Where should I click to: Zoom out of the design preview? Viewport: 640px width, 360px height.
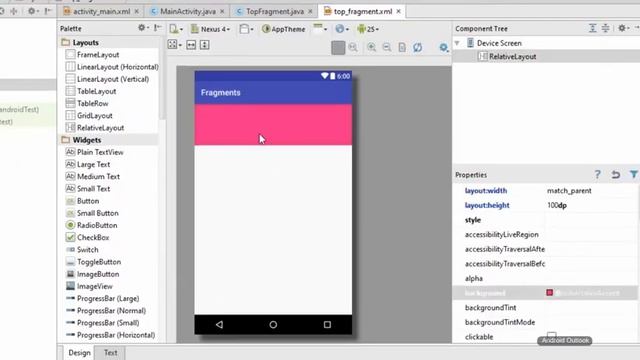coord(387,47)
